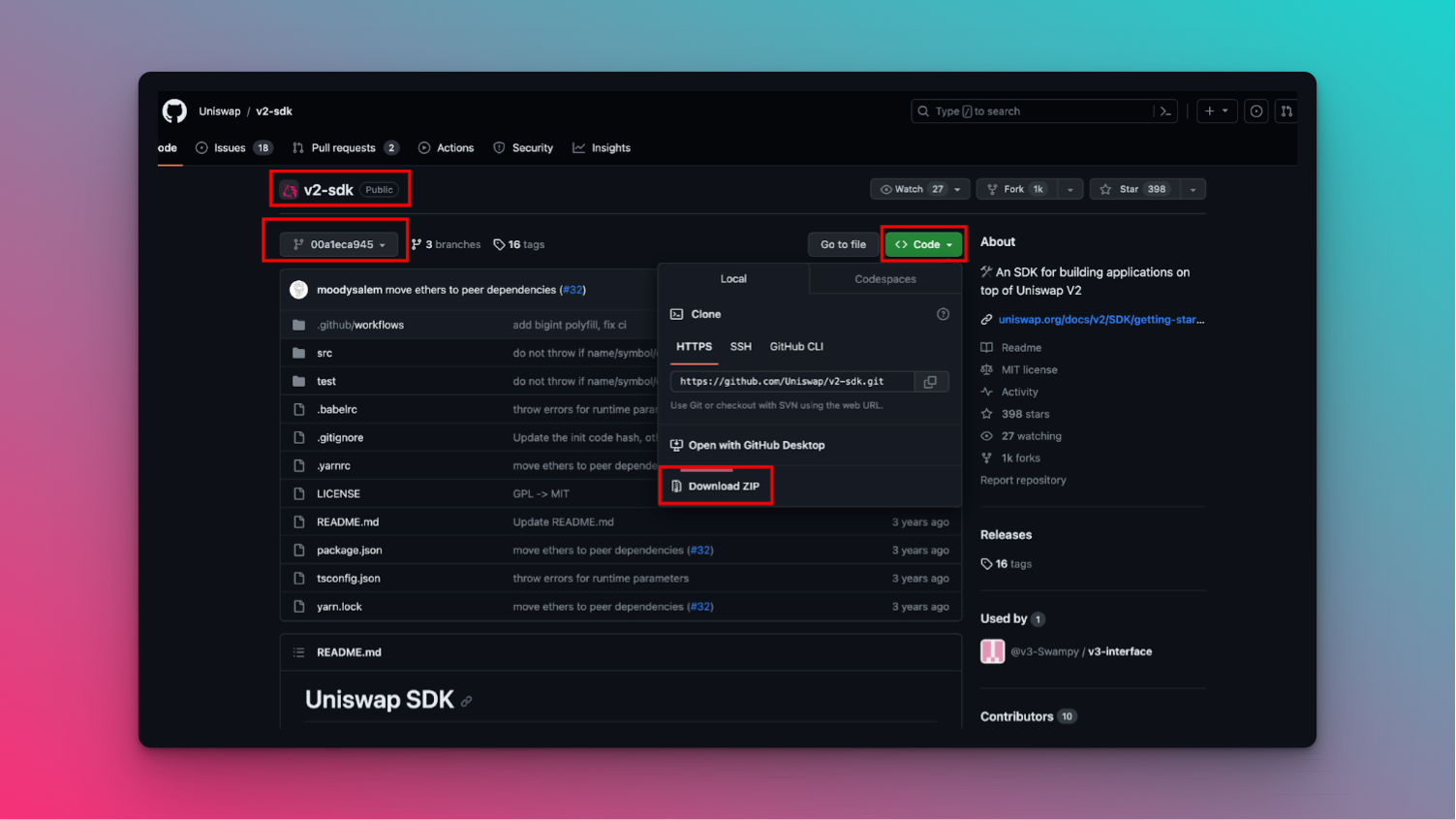Click the v2-sdk repository avatar
Image resolution: width=1456 pixels, height=820 pixels.
[289, 190]
